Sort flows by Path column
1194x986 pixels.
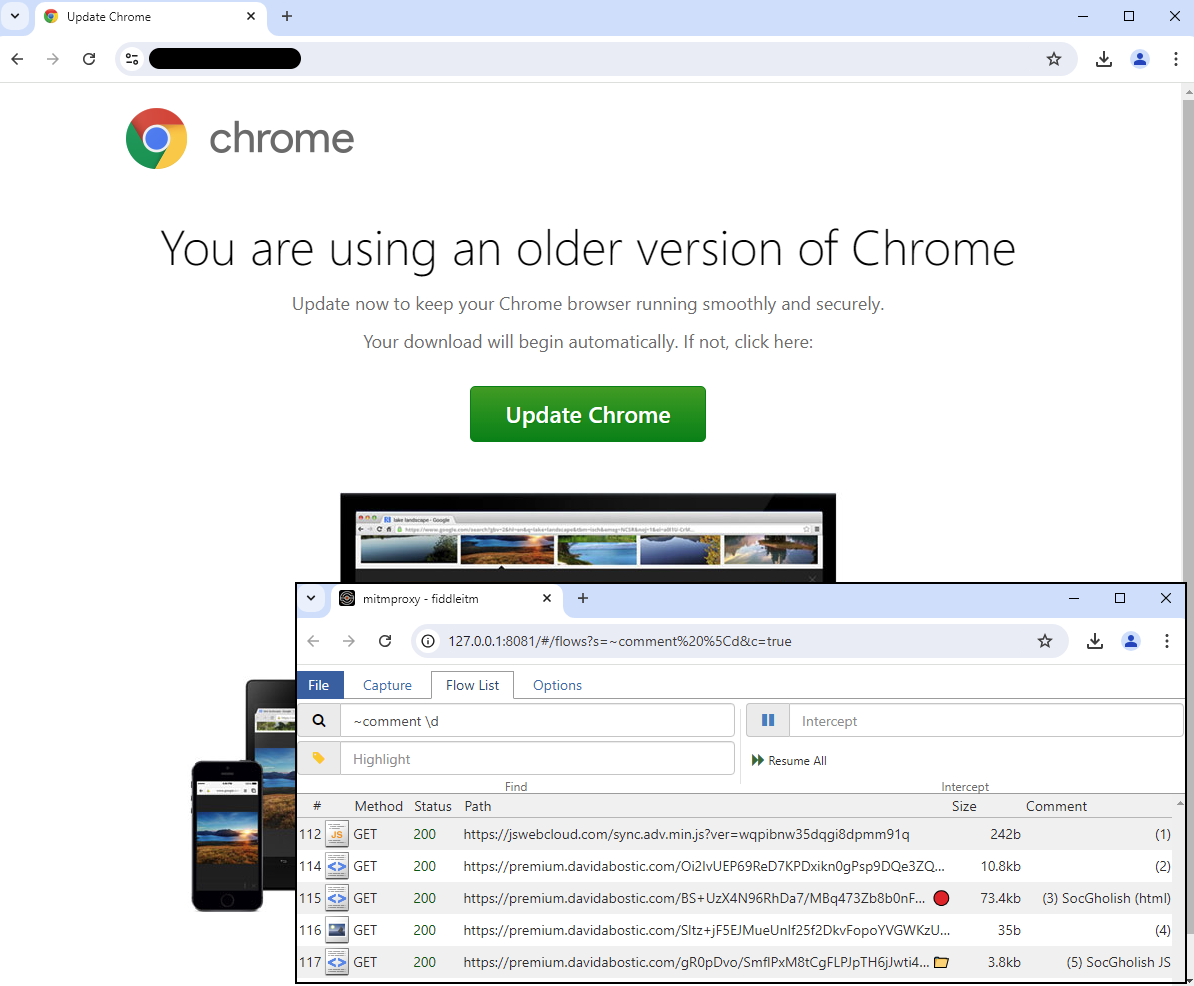[x=477, y=806]
